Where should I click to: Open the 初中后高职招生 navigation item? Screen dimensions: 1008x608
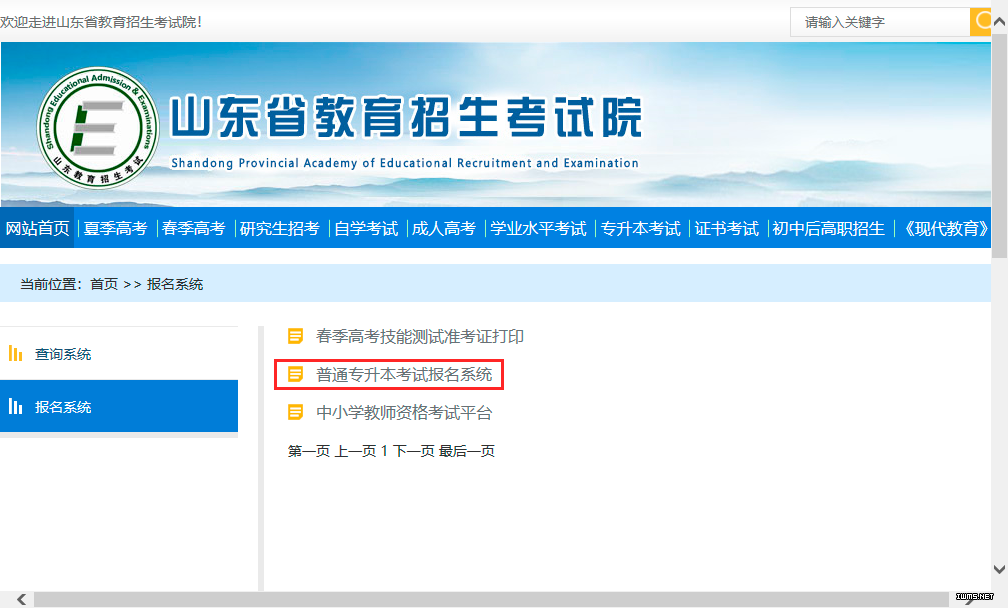point(829,228)
